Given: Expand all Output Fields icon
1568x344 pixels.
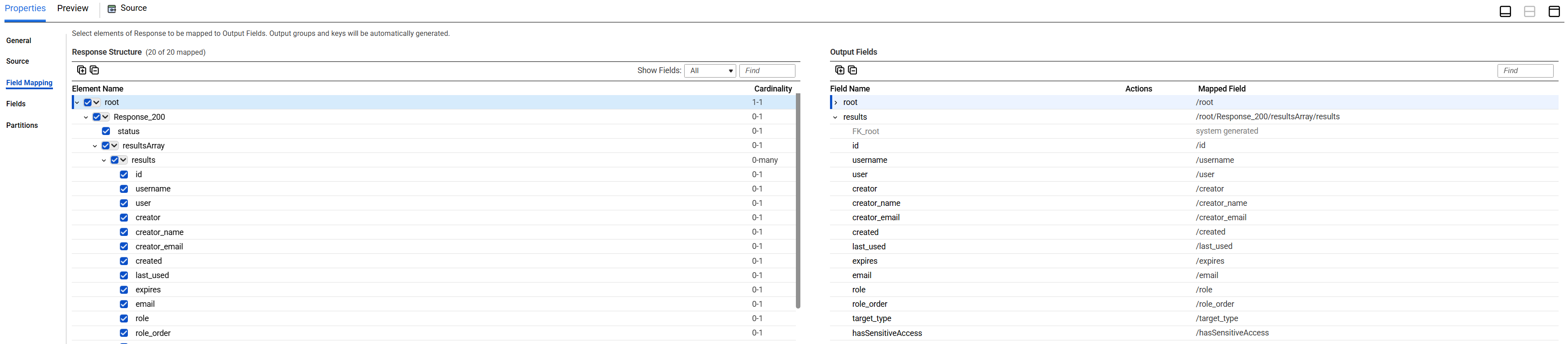Looking at the screenshot, I should pos(840,70).
